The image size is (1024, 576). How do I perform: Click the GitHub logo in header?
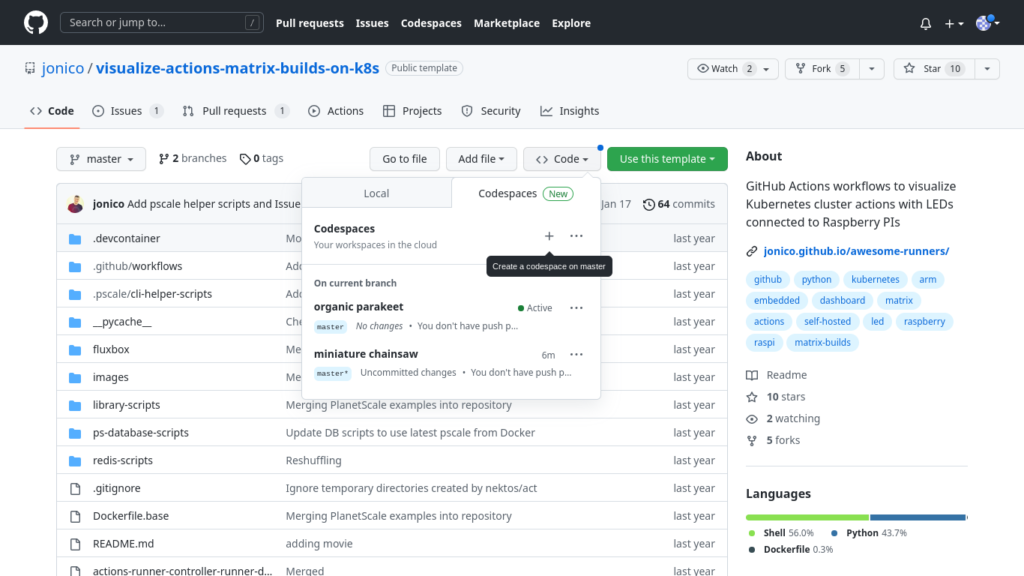(x=35, y=22)
